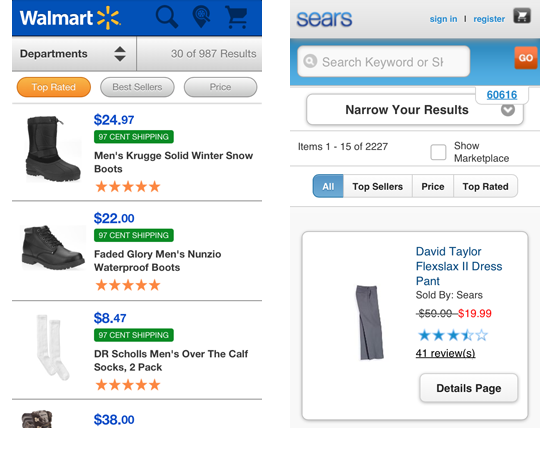The height and width of the screenshot is (451, 550).
Task: Click the Walmart spark logo
Action: click(x=109, y=18)
